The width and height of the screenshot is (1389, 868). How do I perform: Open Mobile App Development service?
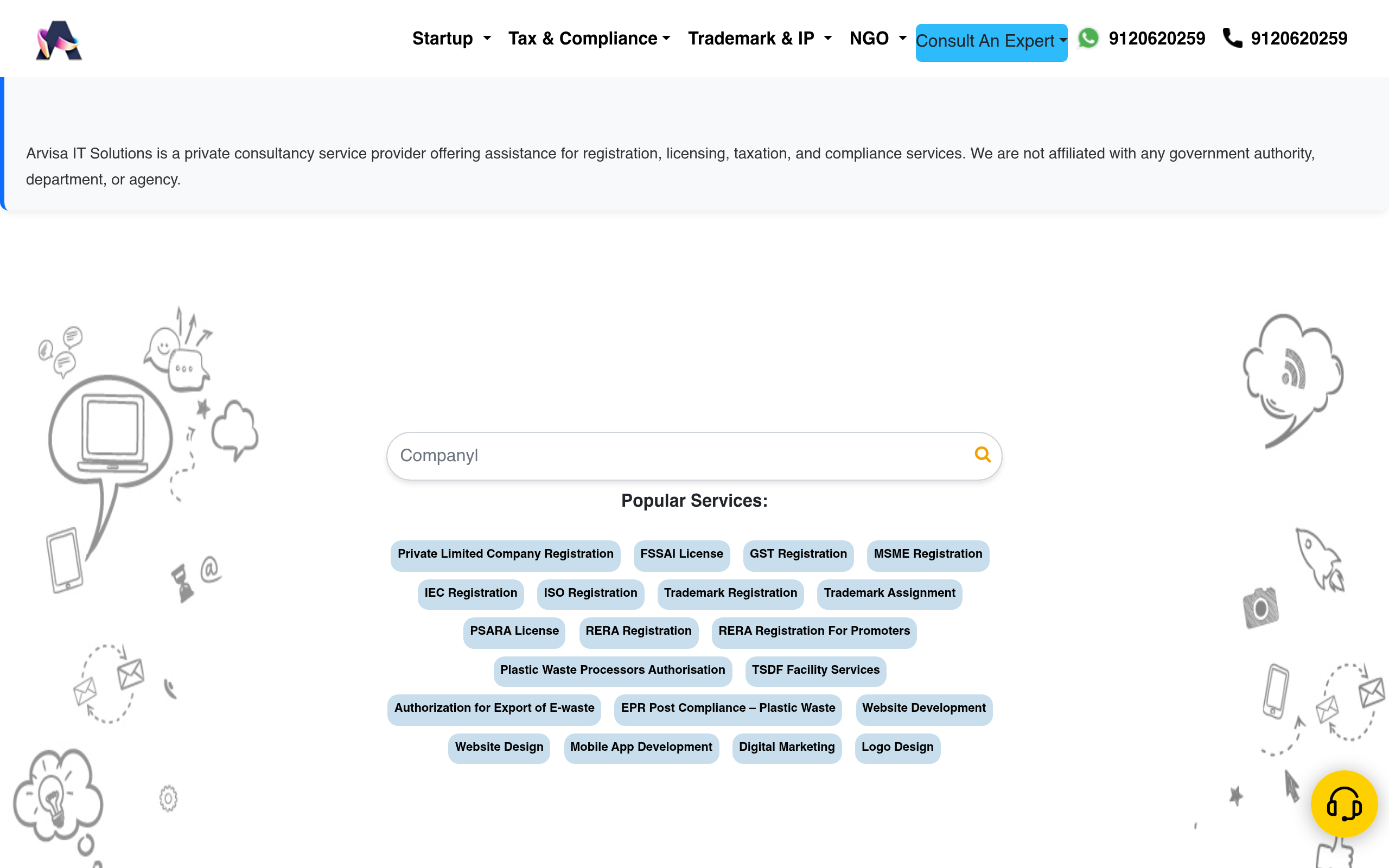tap(641, 748)
